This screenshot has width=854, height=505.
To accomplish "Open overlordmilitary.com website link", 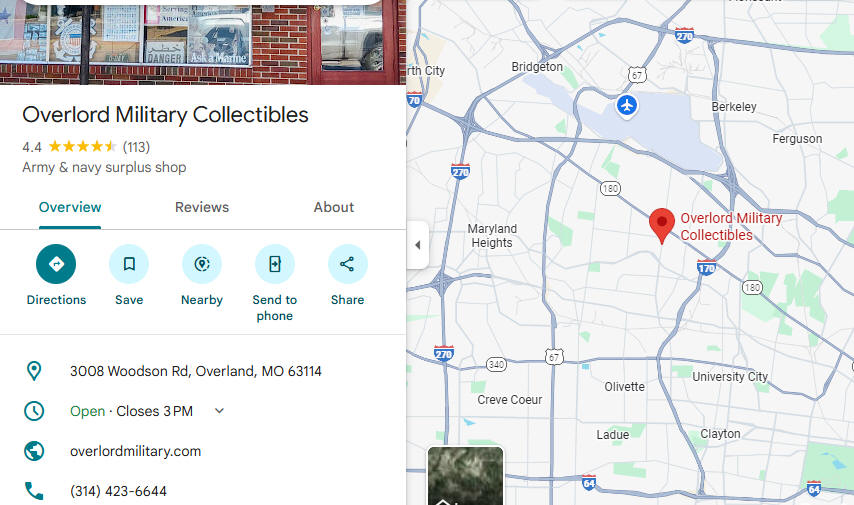I will 136,451.
